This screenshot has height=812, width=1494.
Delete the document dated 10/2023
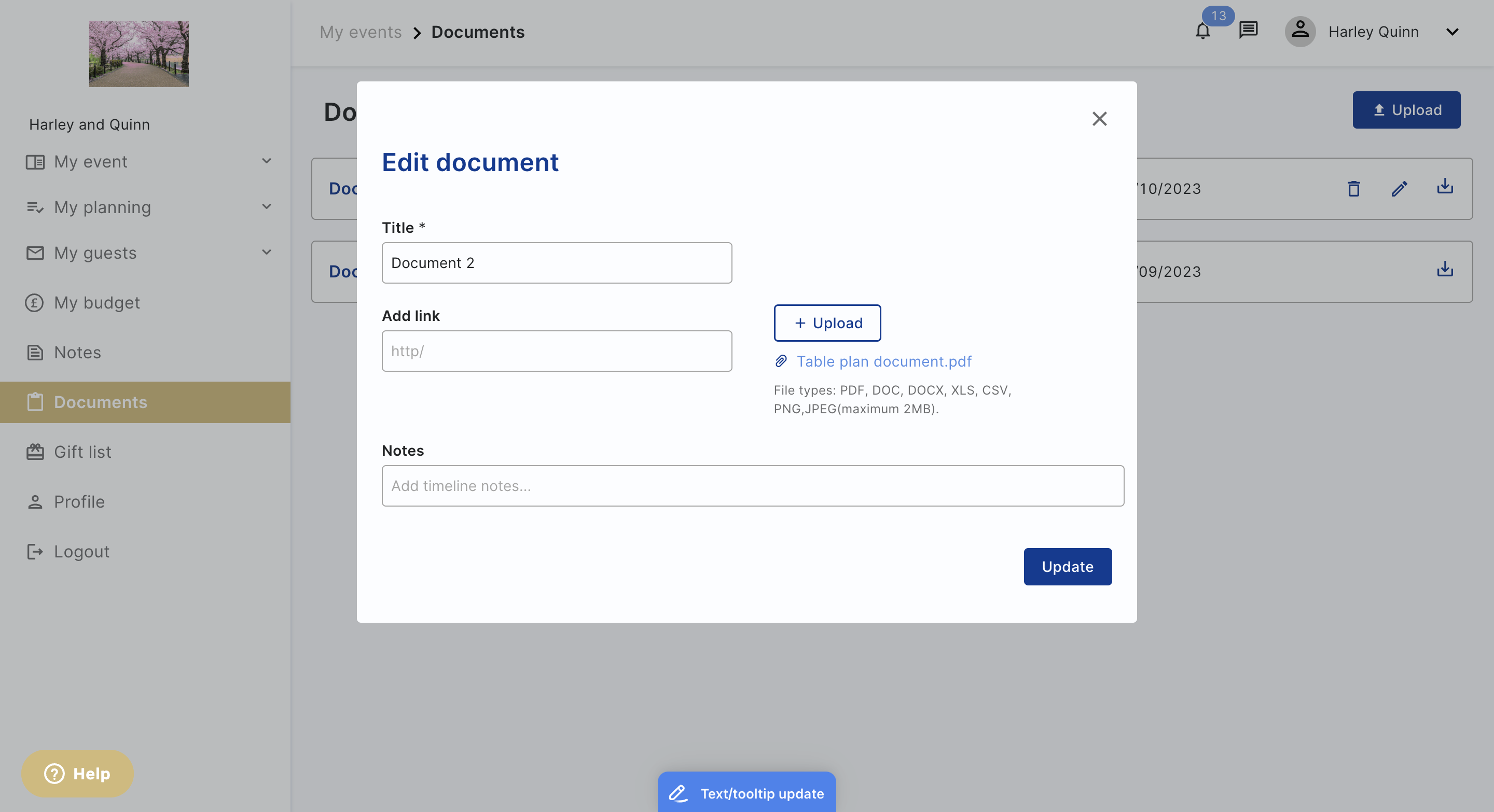pyautogui.click(x=1353, y=189)
